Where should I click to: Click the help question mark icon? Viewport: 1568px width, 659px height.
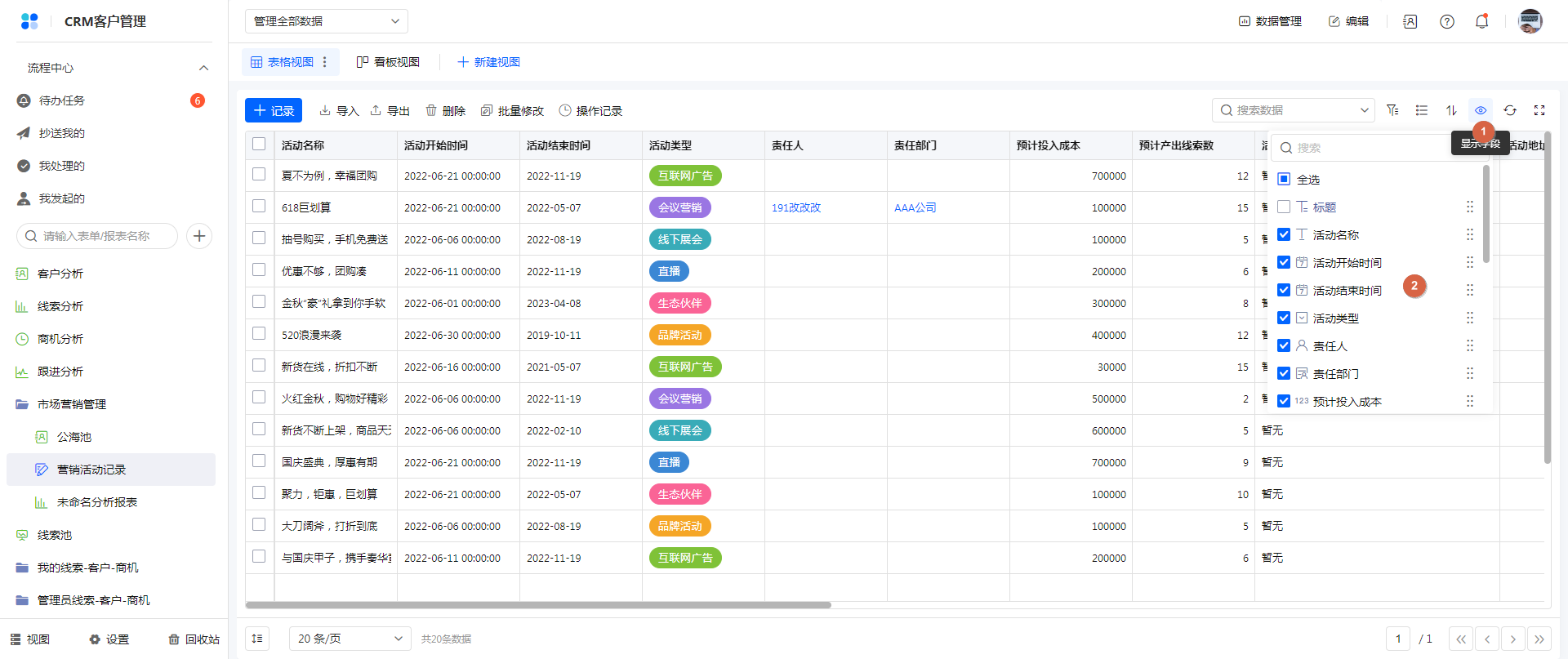coord(1447,22)
